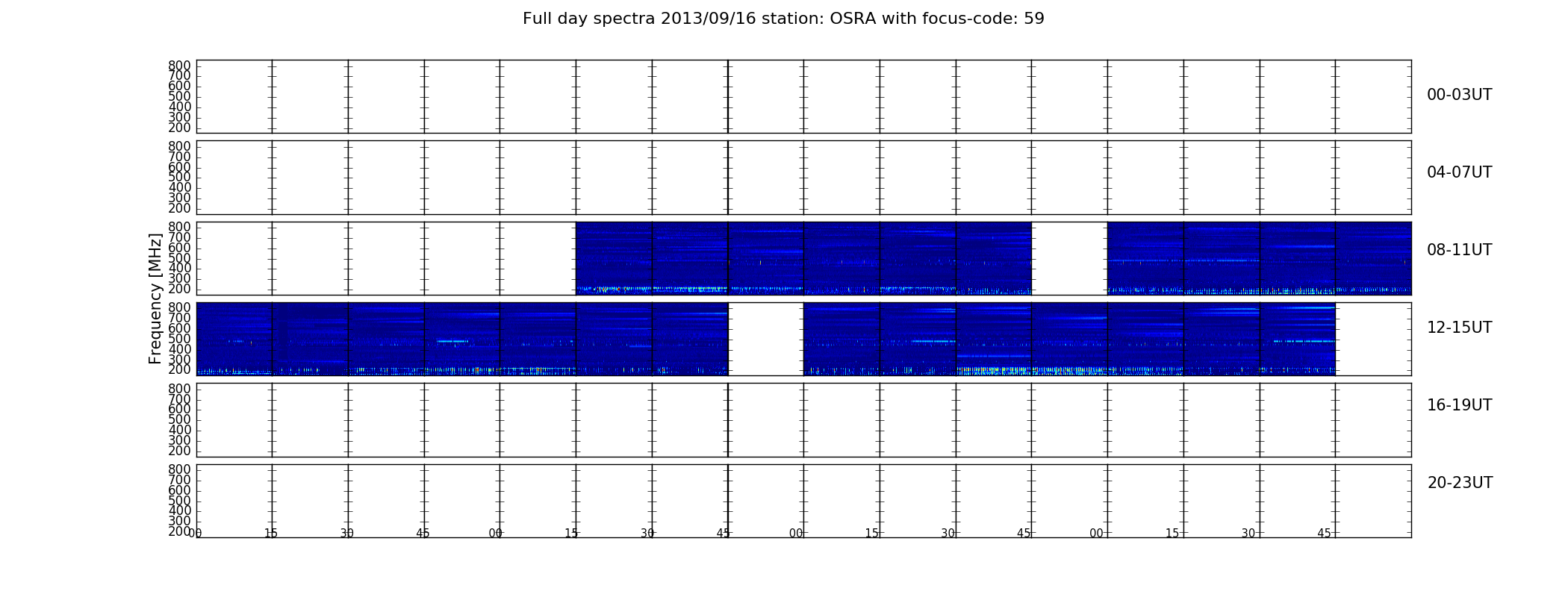
Task: Click the '12-15UT' row label
Action: (1459, 328)
